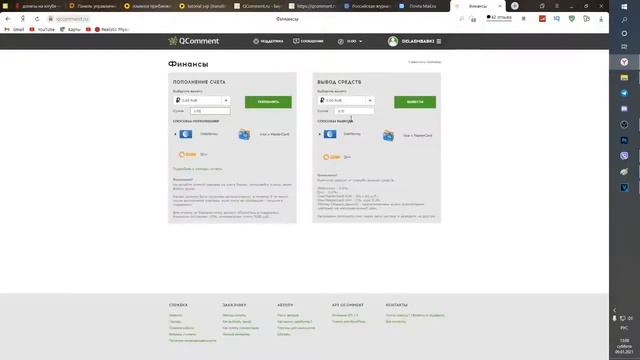Viewport: 640px width, 360px height.
Task: Switch to the Панель управления tab
Action: click(x=93, y=6)
